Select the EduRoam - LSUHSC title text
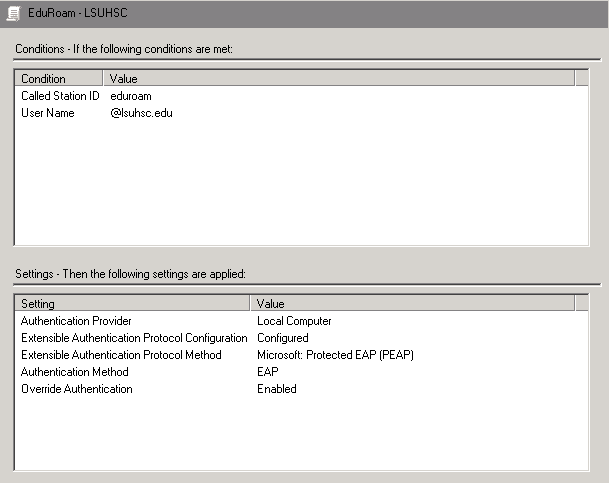 78,13
